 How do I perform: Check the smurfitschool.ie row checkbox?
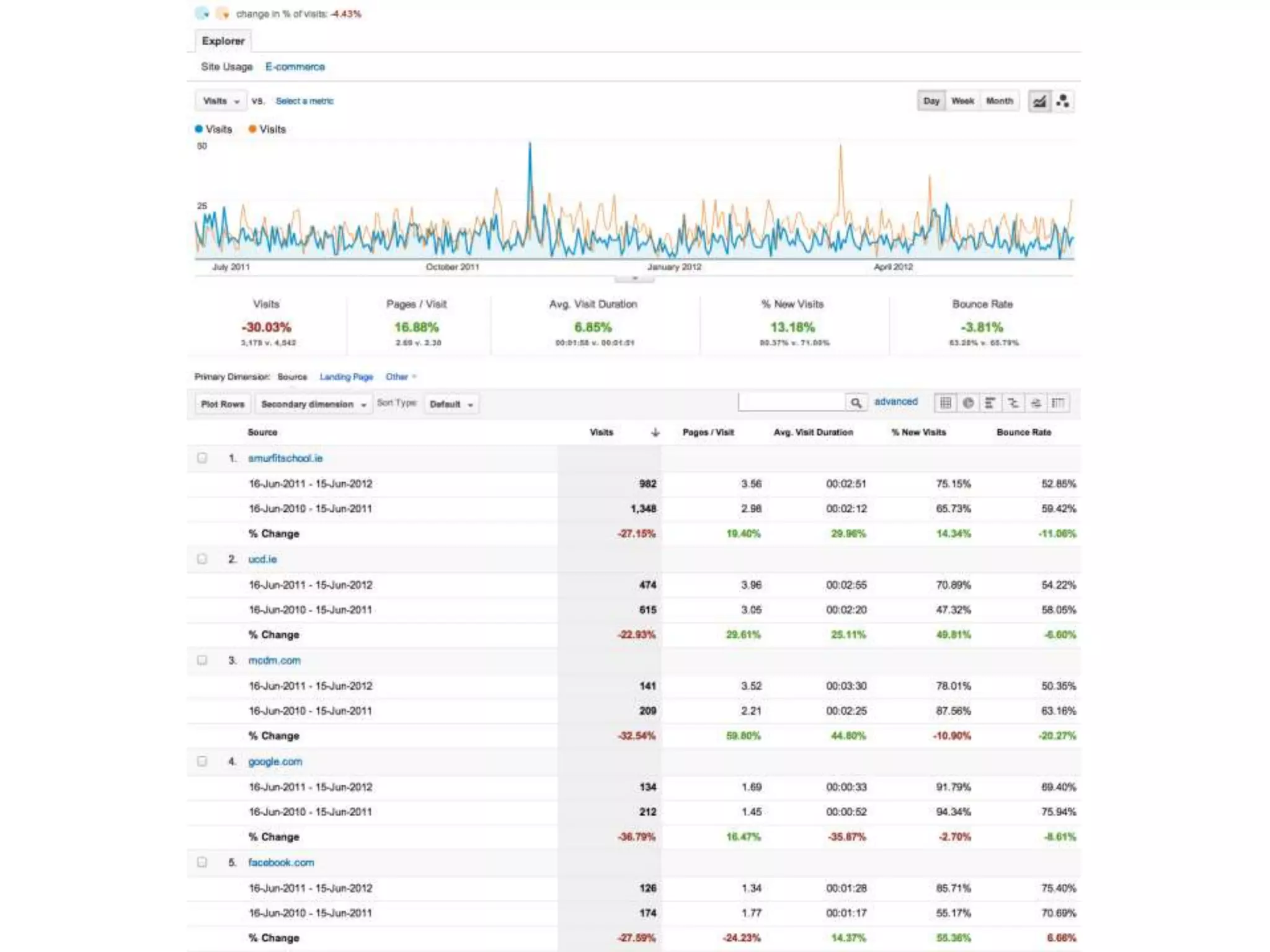[202, 458]
